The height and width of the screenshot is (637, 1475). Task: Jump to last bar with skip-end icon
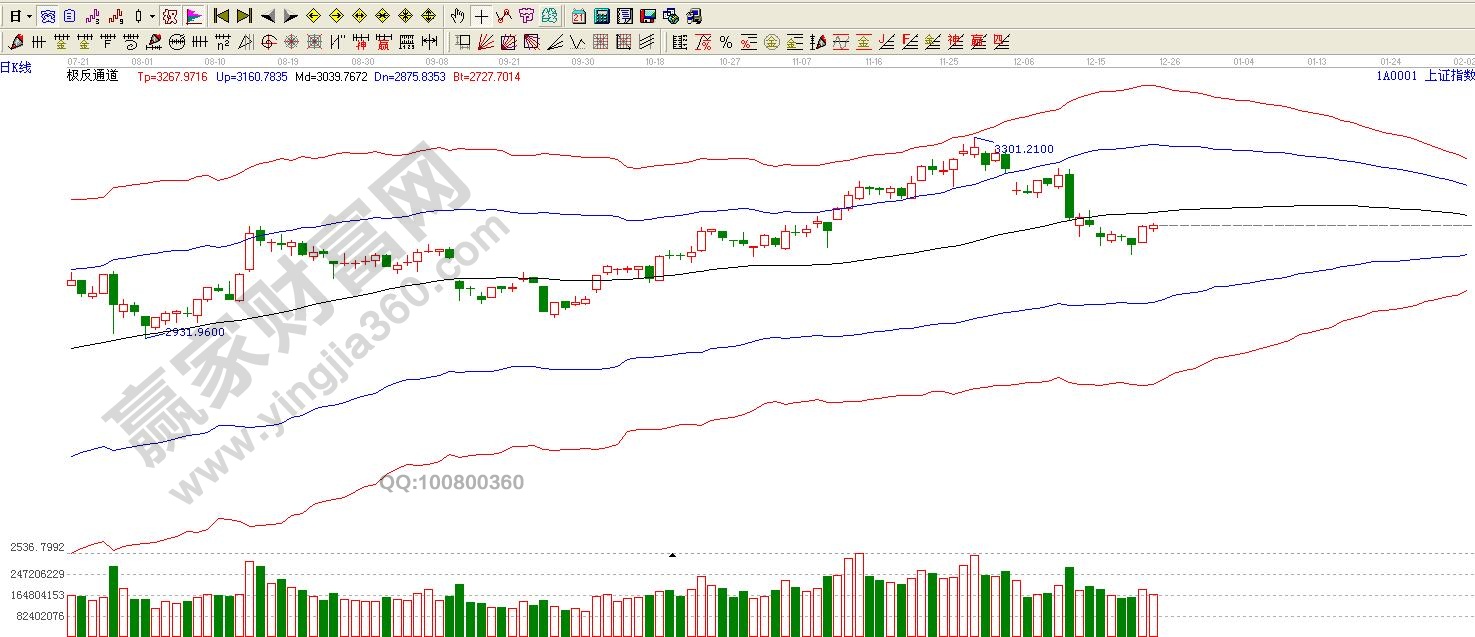(x=244, y=17)
